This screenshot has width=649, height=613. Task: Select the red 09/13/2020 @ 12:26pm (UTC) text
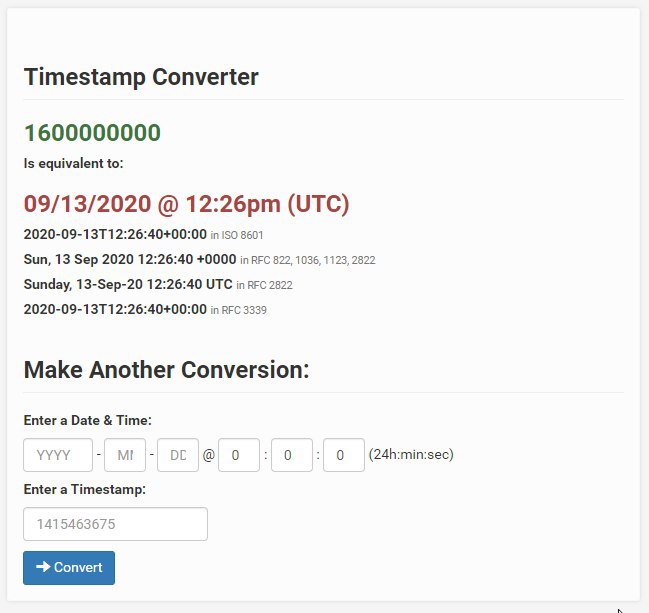[187, 204]
